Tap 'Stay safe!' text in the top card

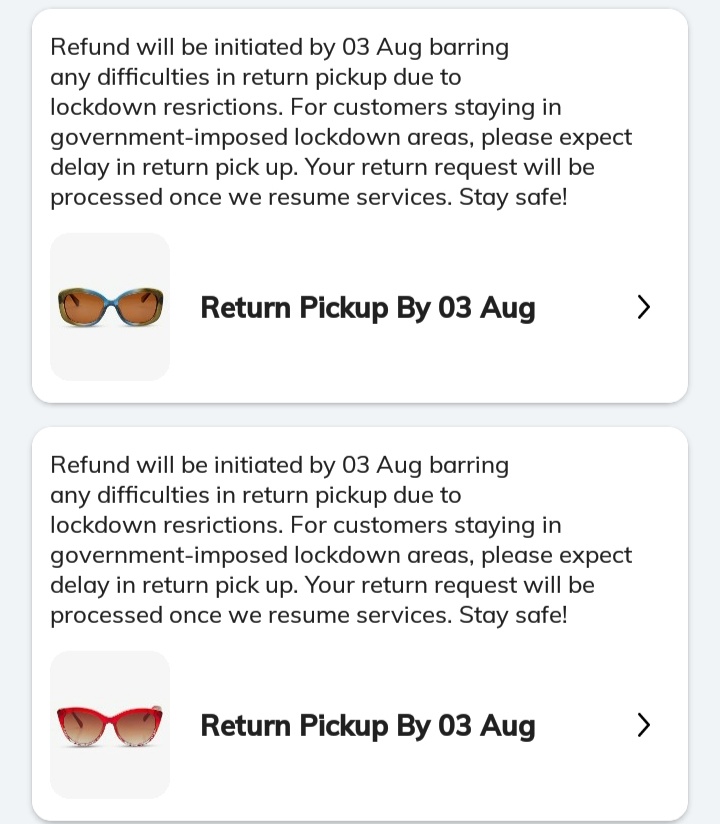[x=513, y=197]
